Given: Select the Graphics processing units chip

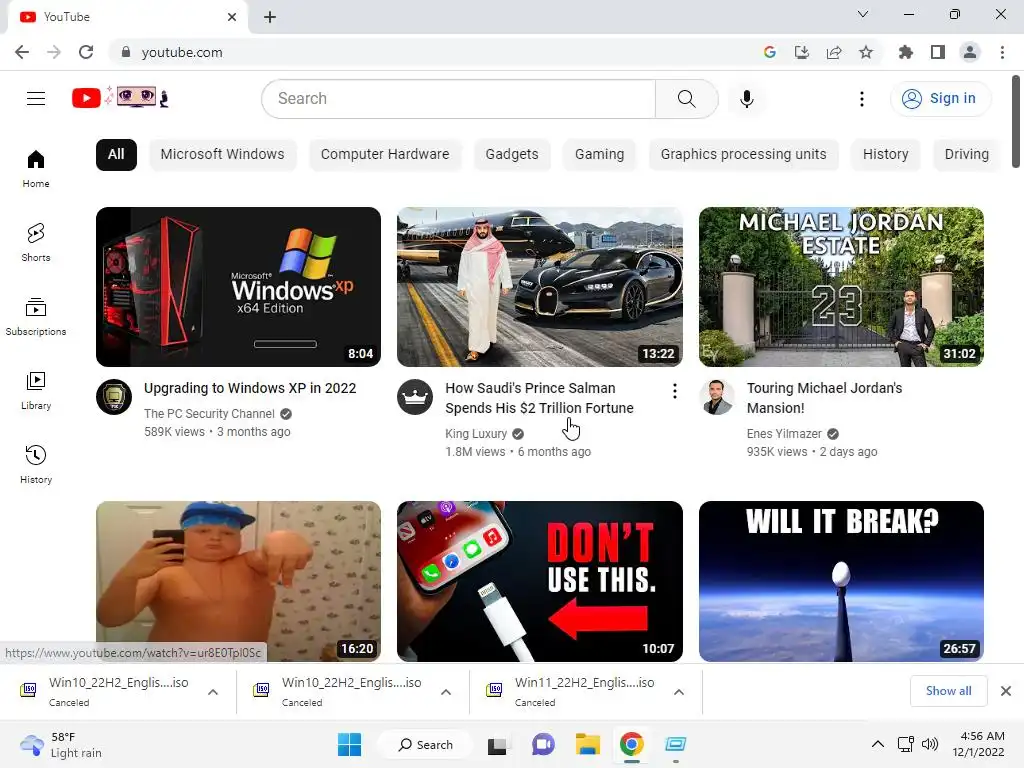Looking at the screenshot, I should (743, 155).
